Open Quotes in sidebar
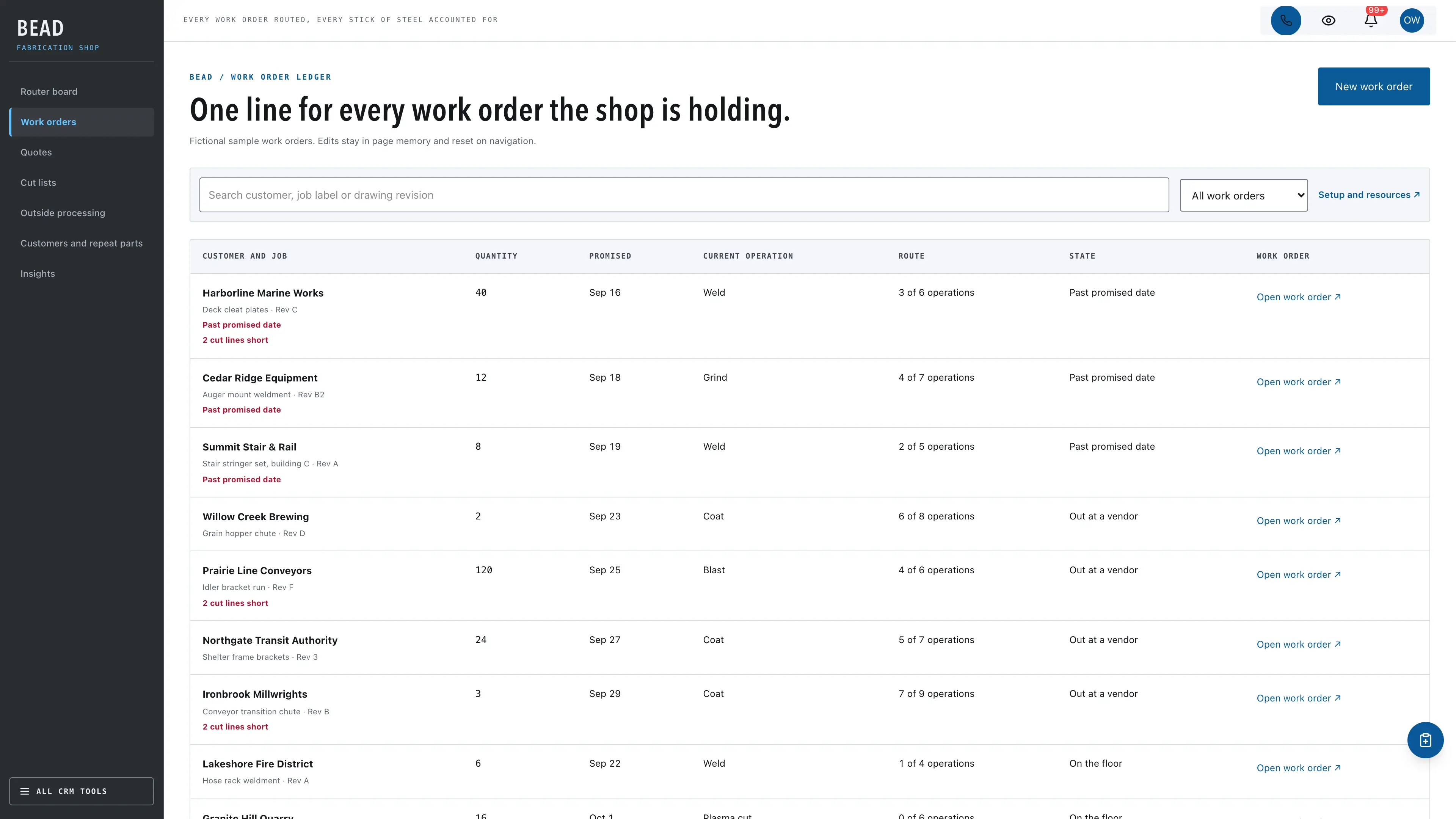 (x=82, y=152)
